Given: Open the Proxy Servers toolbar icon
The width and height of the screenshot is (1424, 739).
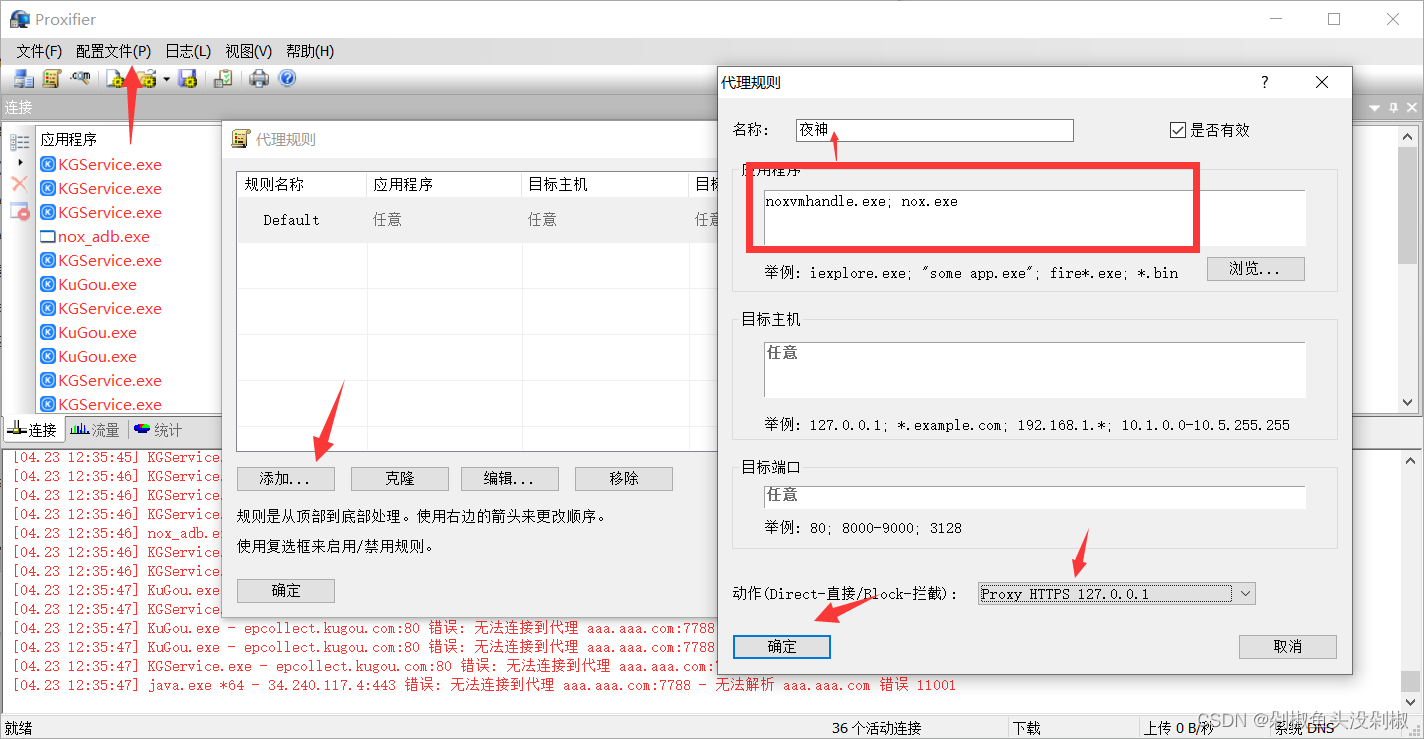Looking at the screenshot, I should (x=24, y=78).
